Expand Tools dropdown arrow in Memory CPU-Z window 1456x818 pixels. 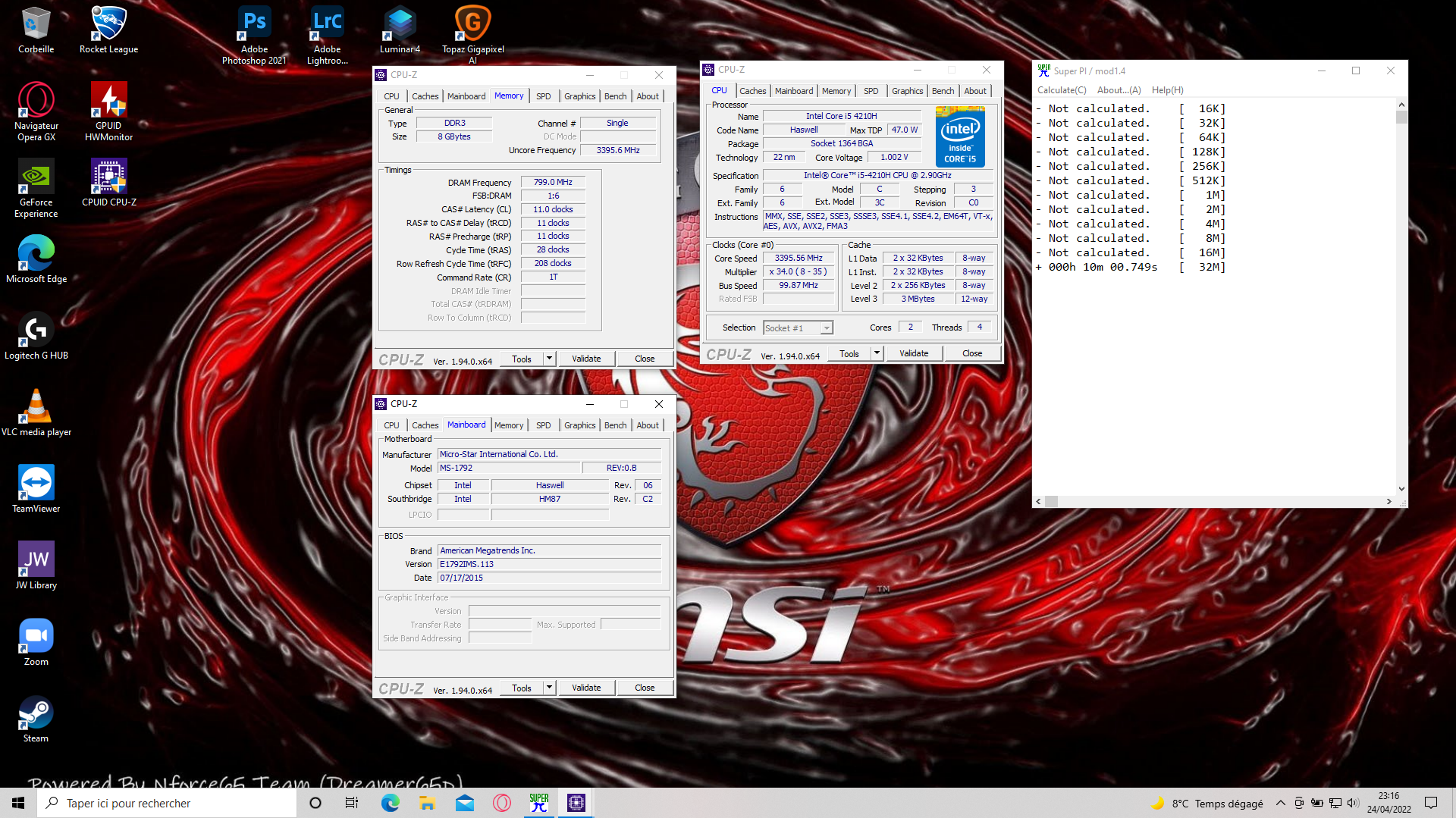point(549,358)
